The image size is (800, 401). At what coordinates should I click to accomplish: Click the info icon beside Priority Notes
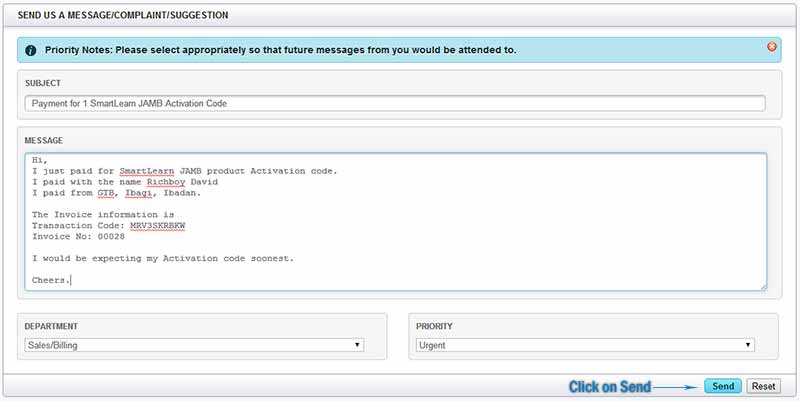31,50
